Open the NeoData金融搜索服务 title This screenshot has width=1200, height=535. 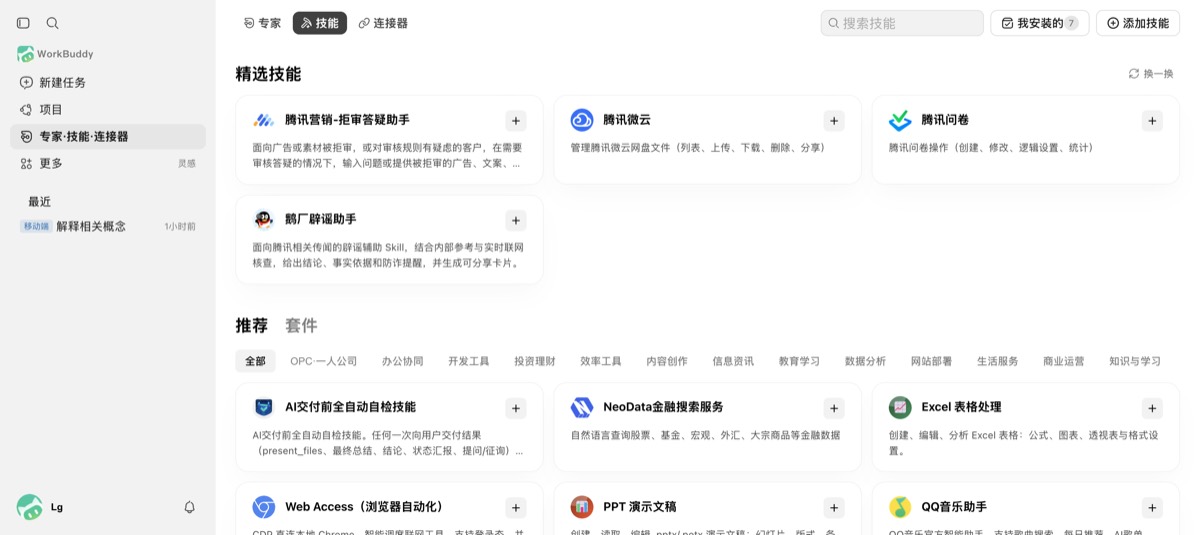pyautogui.click(x=663, y=407)
